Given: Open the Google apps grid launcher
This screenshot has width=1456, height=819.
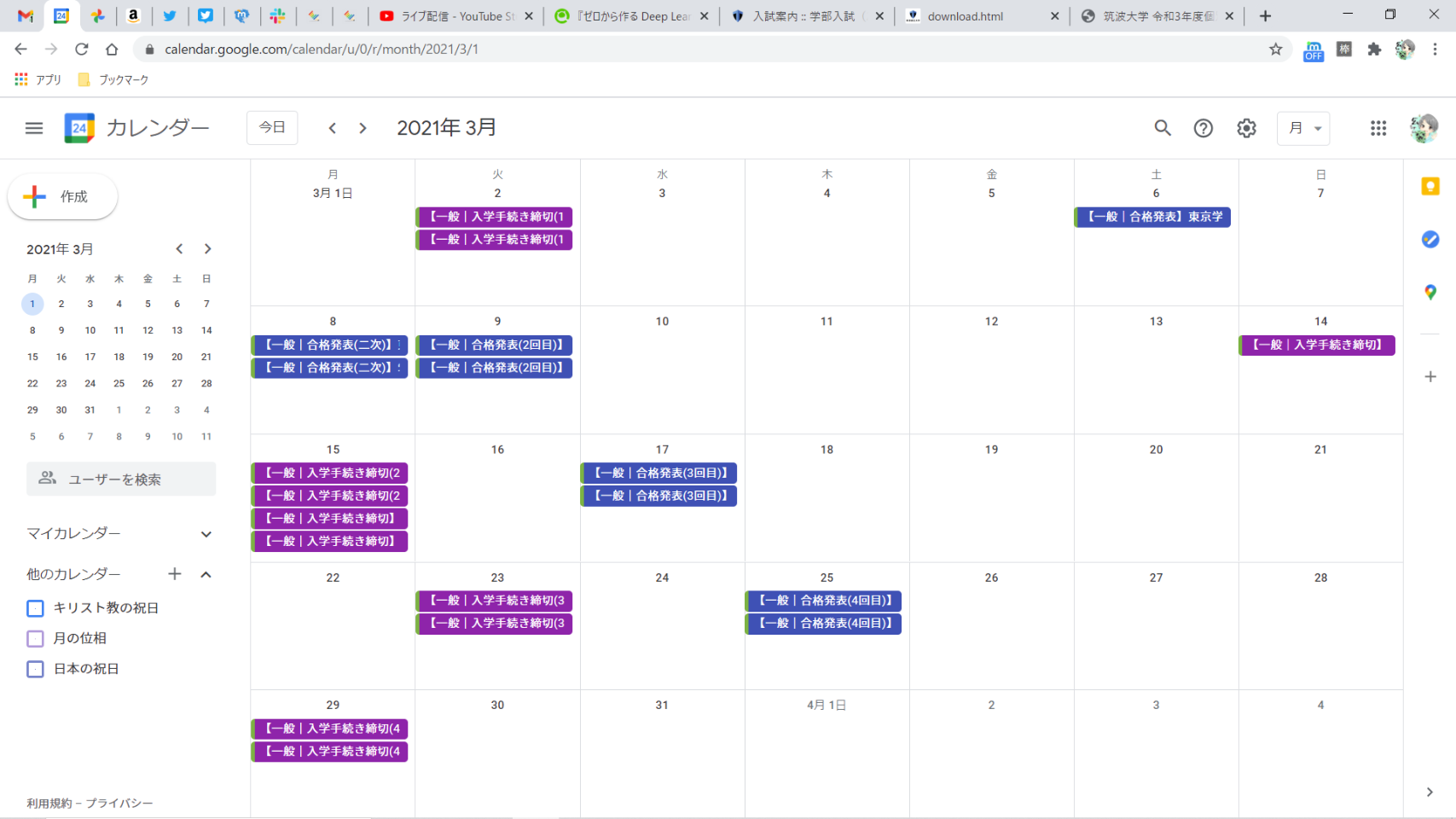Looking at the screenshot, I should [1378, 128].
